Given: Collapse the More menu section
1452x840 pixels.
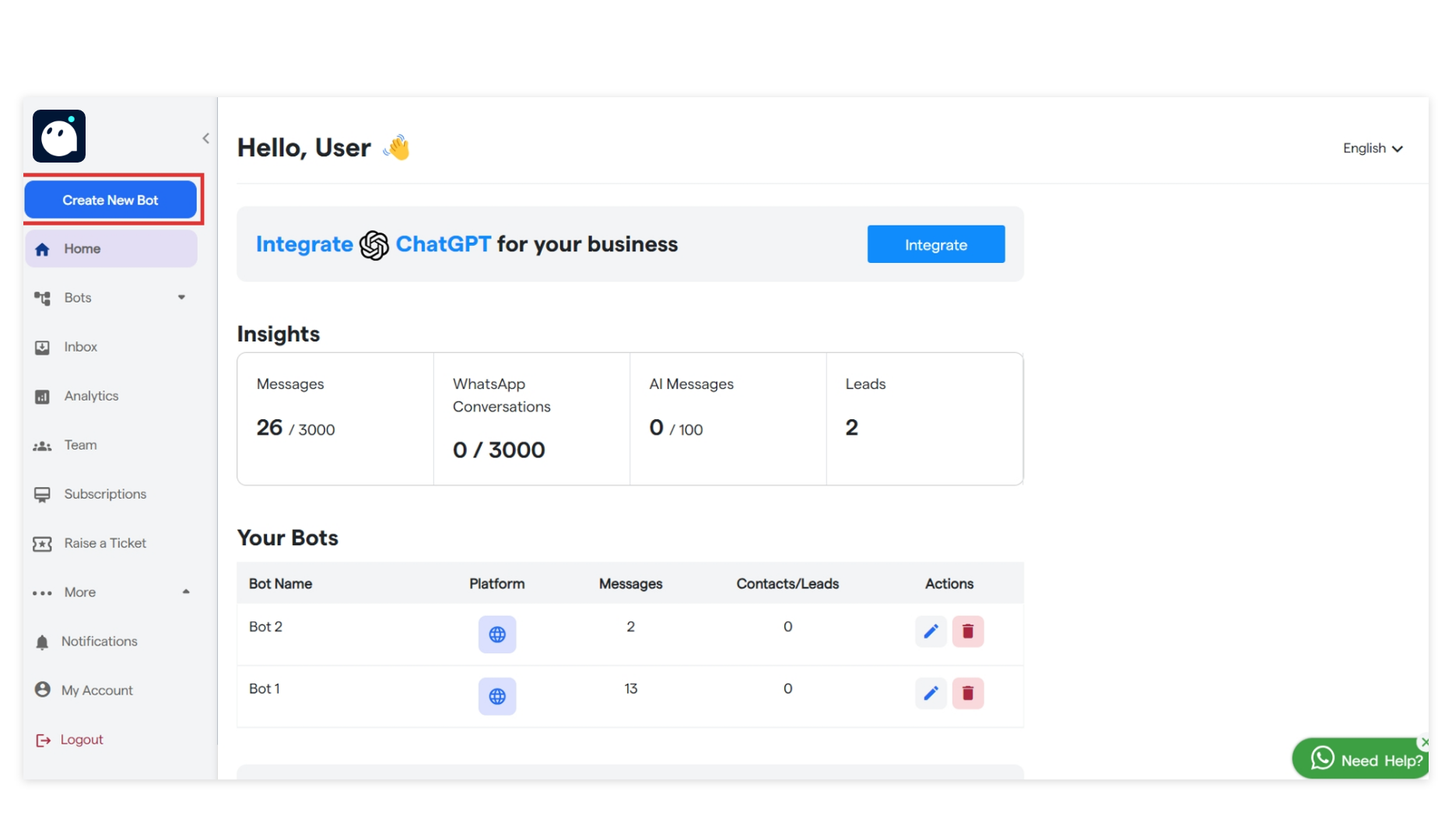Looking at the screenshot, I should point(186,591).
